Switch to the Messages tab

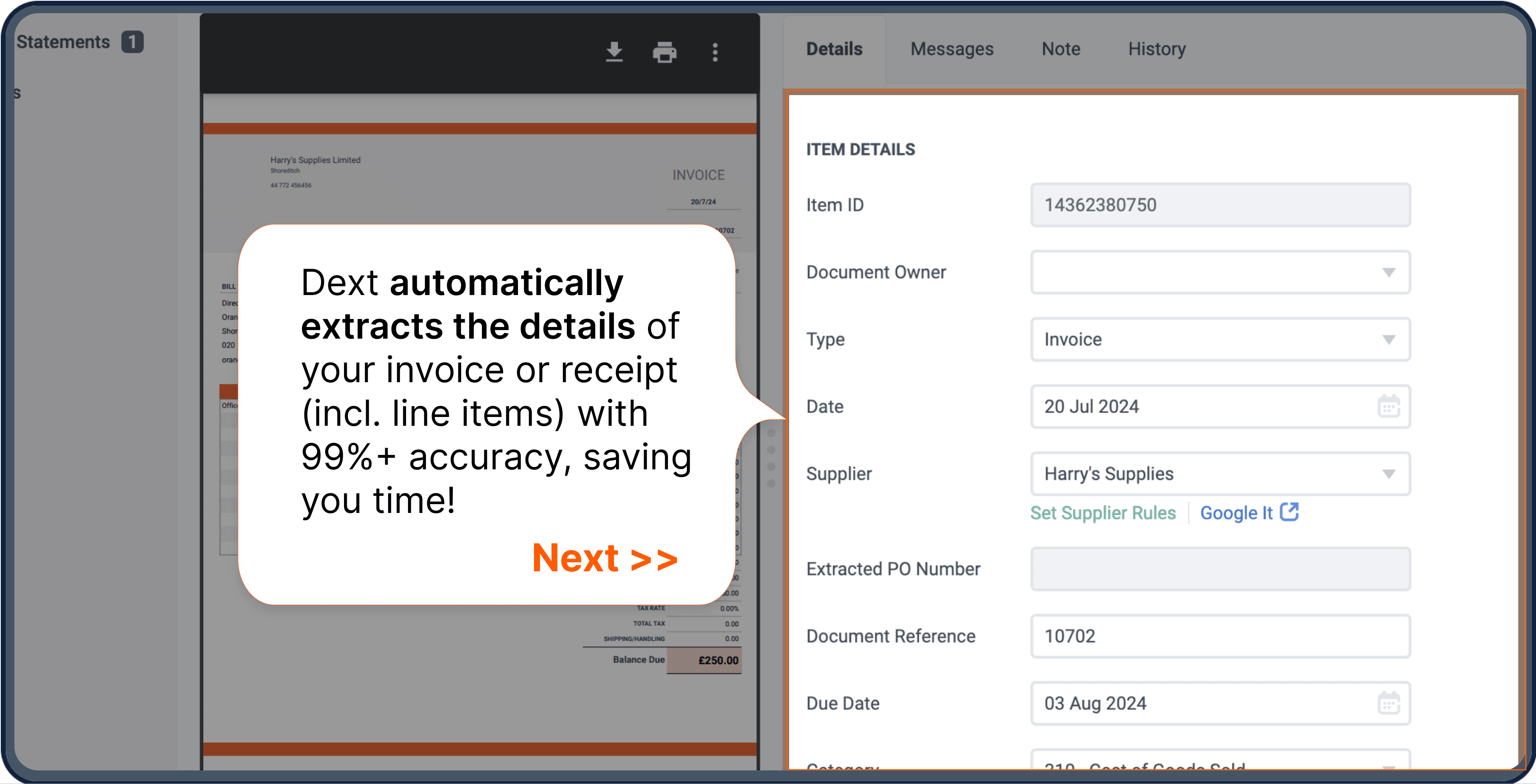point(952,47)
